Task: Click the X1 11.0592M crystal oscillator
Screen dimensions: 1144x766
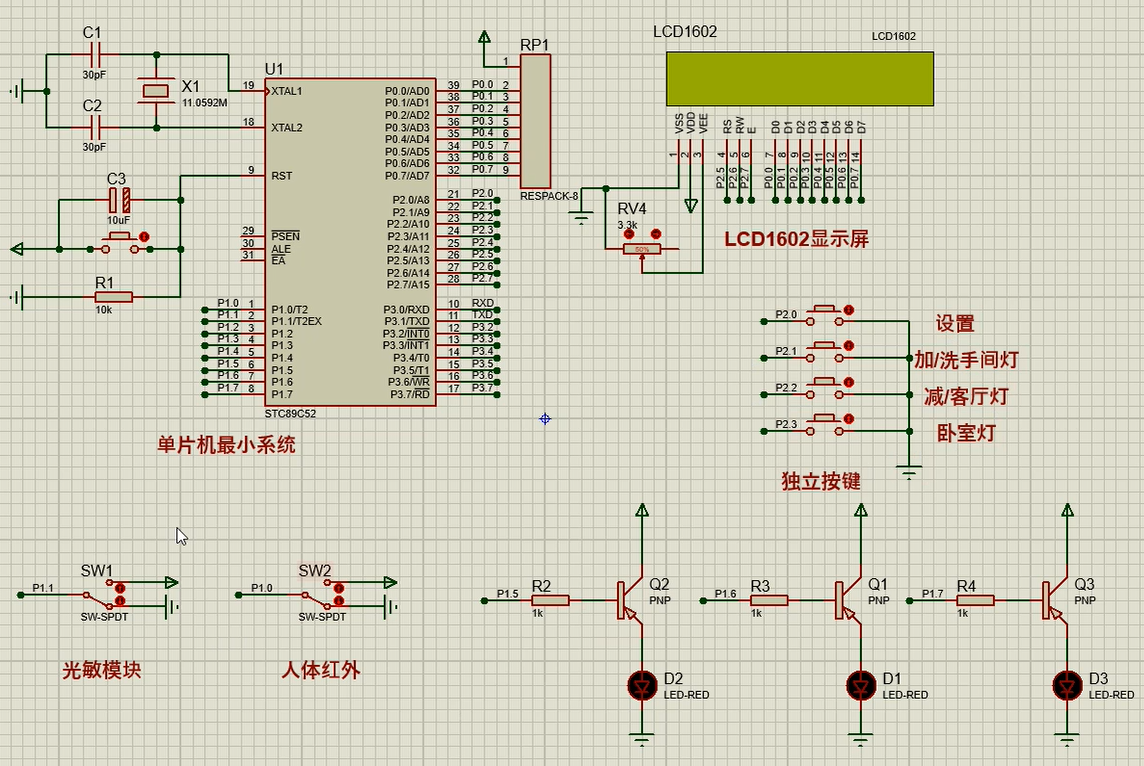Action: click(x=156, y=92)
